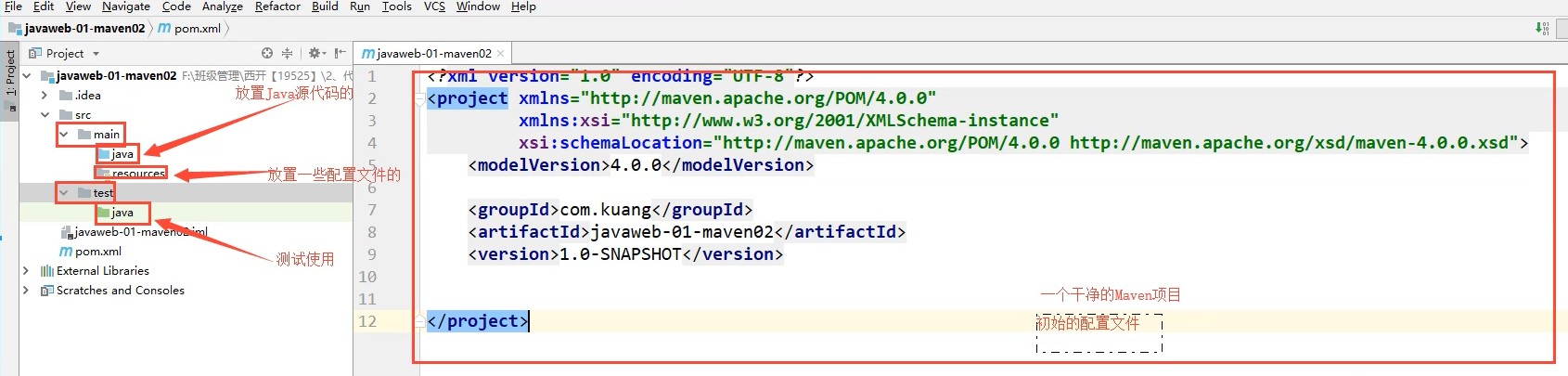The width and height of the screenshot is (1568, 376).
Task: Collapse the src folder
Action: coord(45,115)
